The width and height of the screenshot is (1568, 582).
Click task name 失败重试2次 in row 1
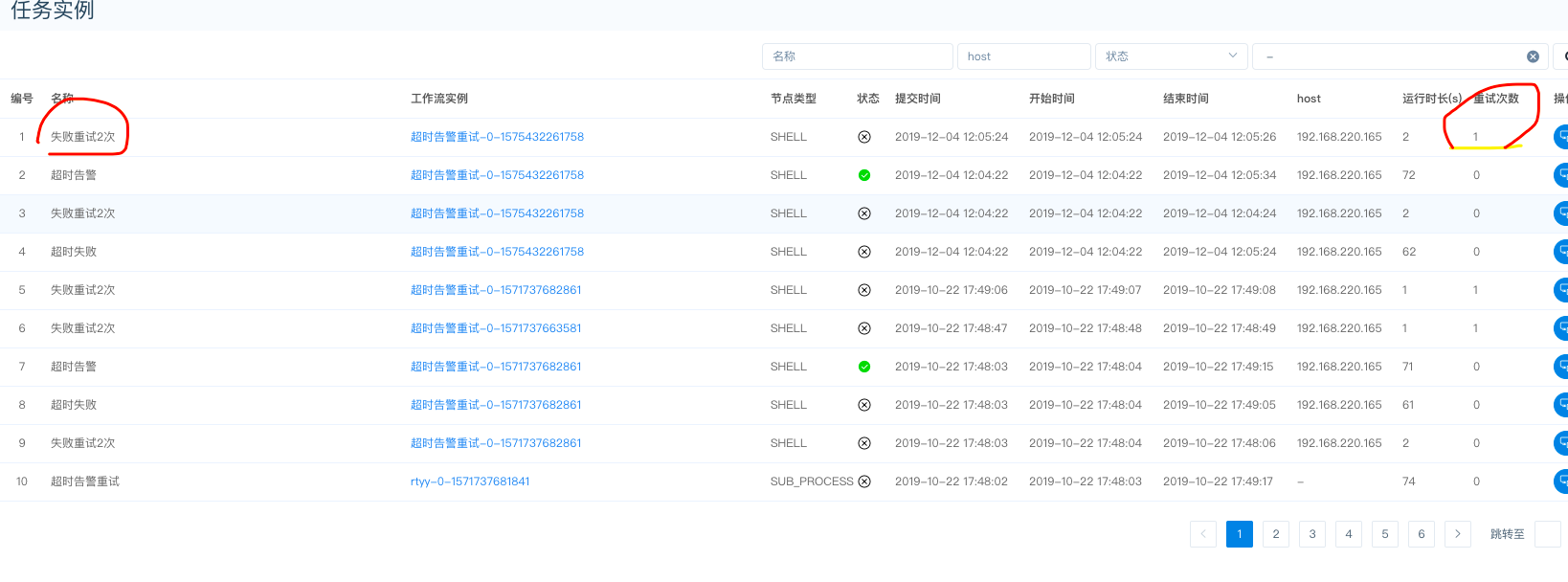click(x=83, y=137)
